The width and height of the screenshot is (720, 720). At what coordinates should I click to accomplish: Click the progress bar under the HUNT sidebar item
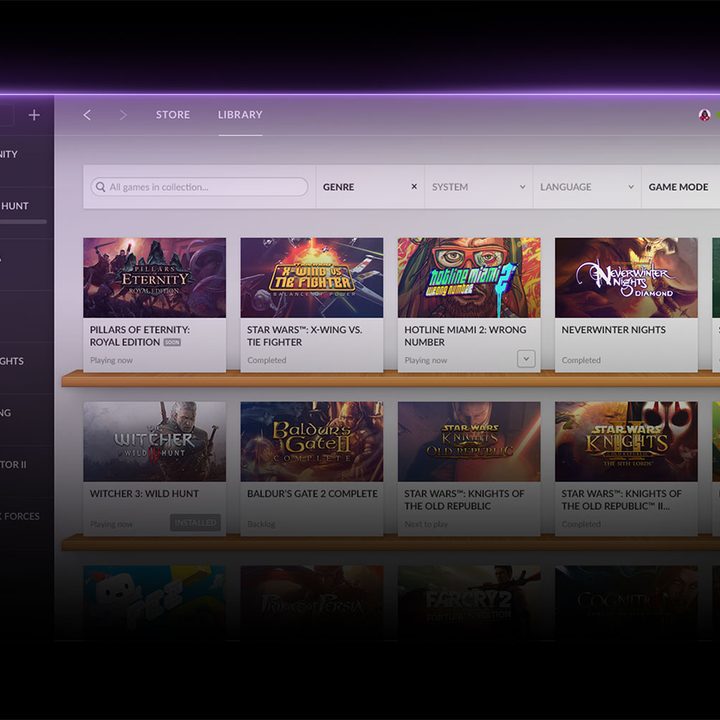[x=23, y=222]
